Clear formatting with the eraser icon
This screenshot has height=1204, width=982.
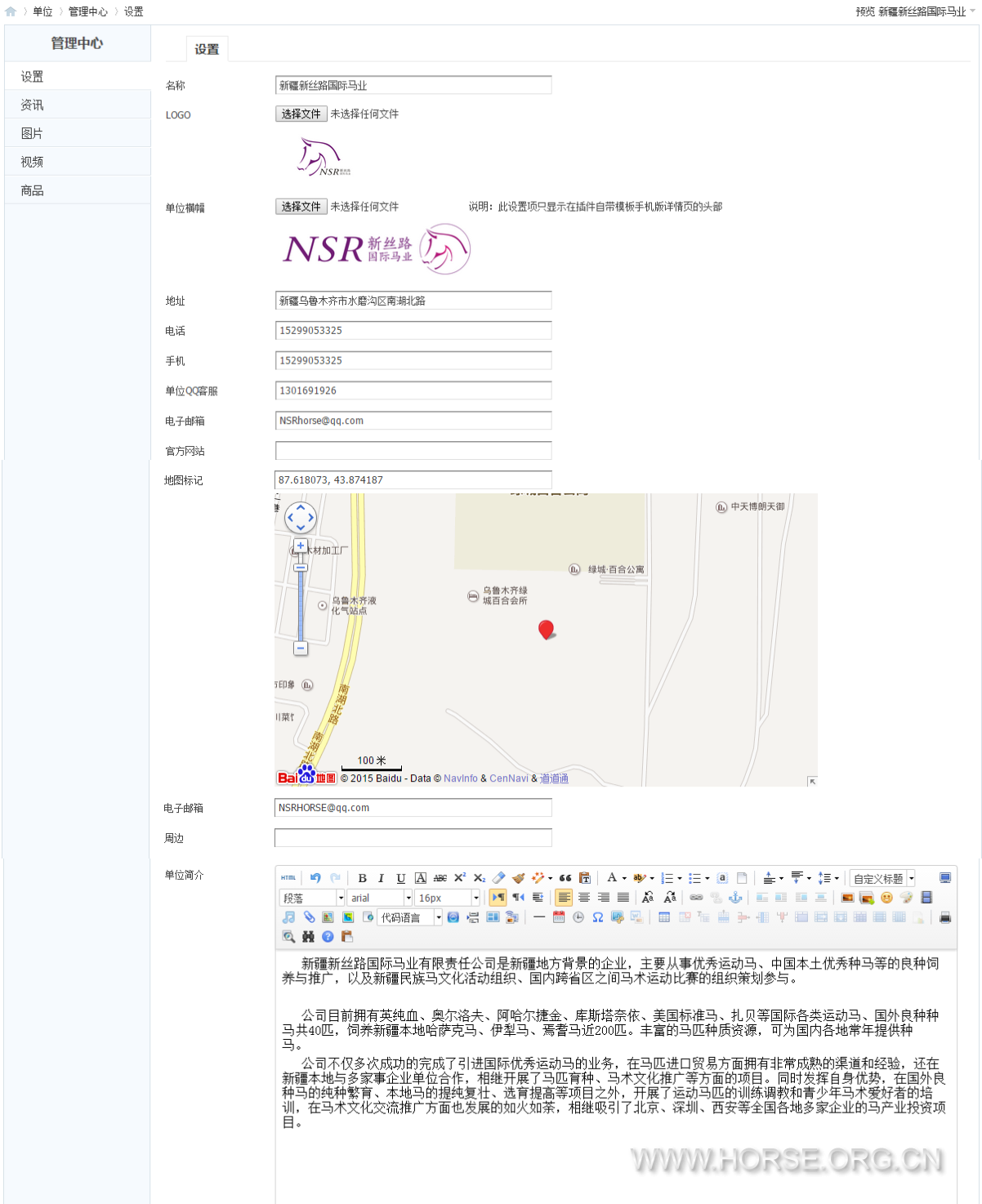click(x=498, y=878)
